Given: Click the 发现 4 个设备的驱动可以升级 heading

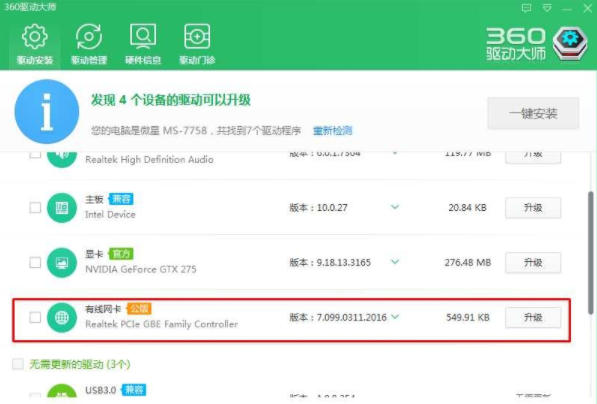Looking at the screenshot, I should [171, 100].
